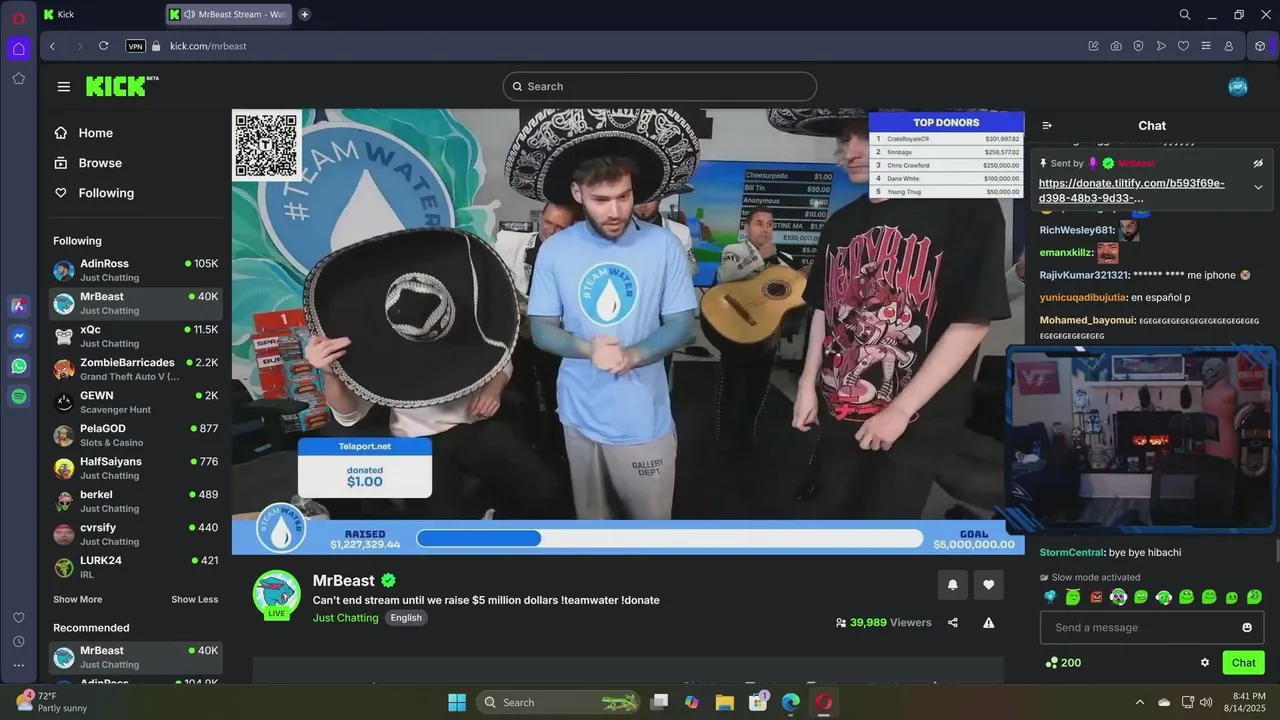Click the Just Chatting category link
The image size is (1280, 720).
coord(345,618)
